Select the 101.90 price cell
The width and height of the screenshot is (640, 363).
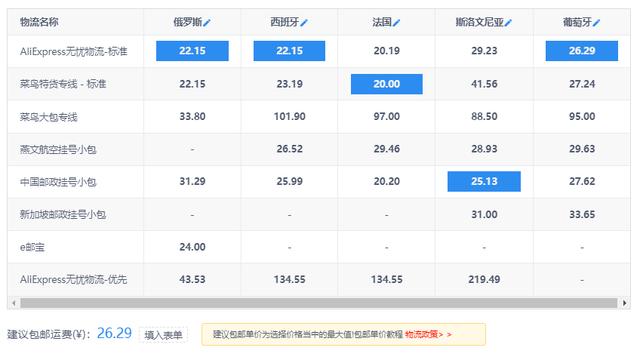click(289, 116)
